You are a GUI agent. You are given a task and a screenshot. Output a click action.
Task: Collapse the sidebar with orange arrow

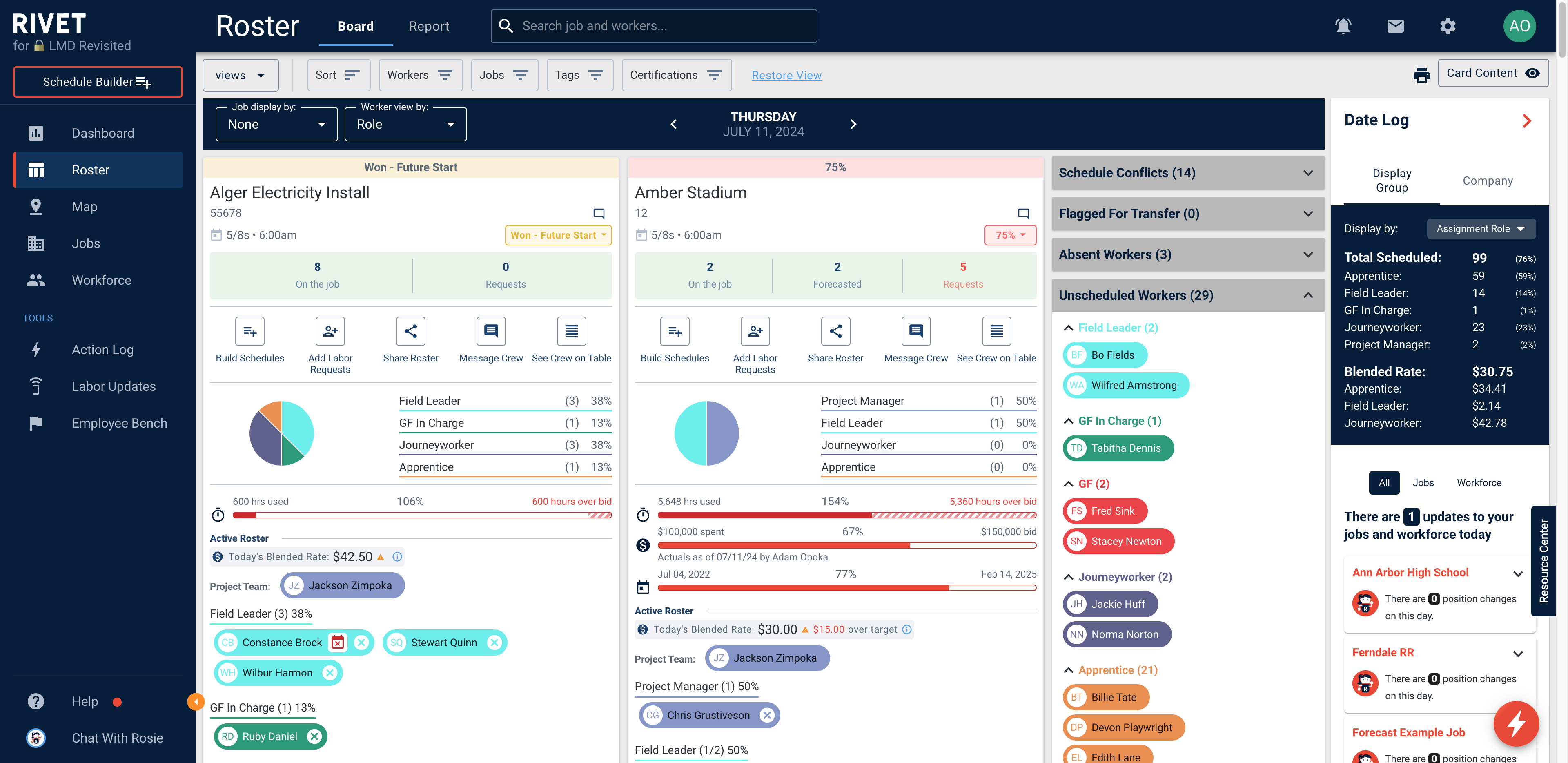pyautogui.click(x=195, y=702)
